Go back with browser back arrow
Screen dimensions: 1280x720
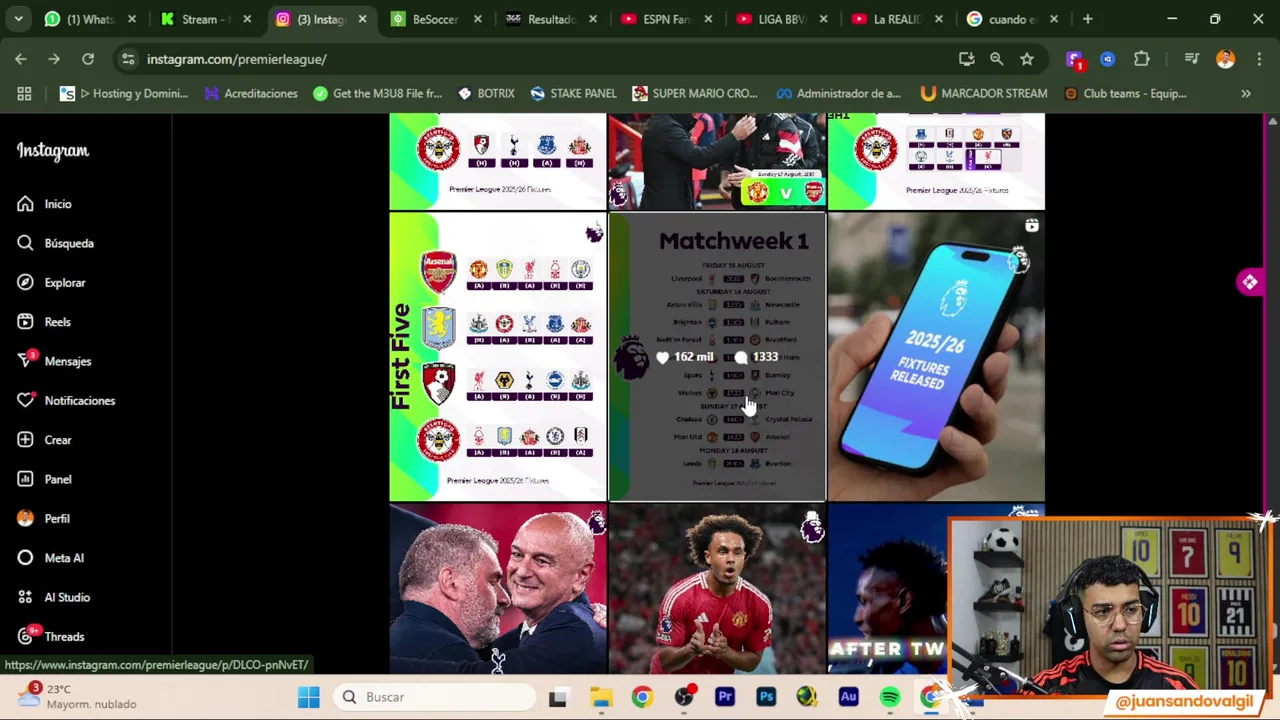21,59
